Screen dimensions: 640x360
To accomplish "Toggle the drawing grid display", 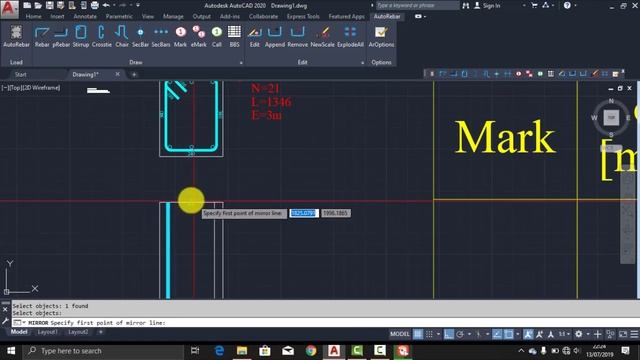I will pos(418,334).
